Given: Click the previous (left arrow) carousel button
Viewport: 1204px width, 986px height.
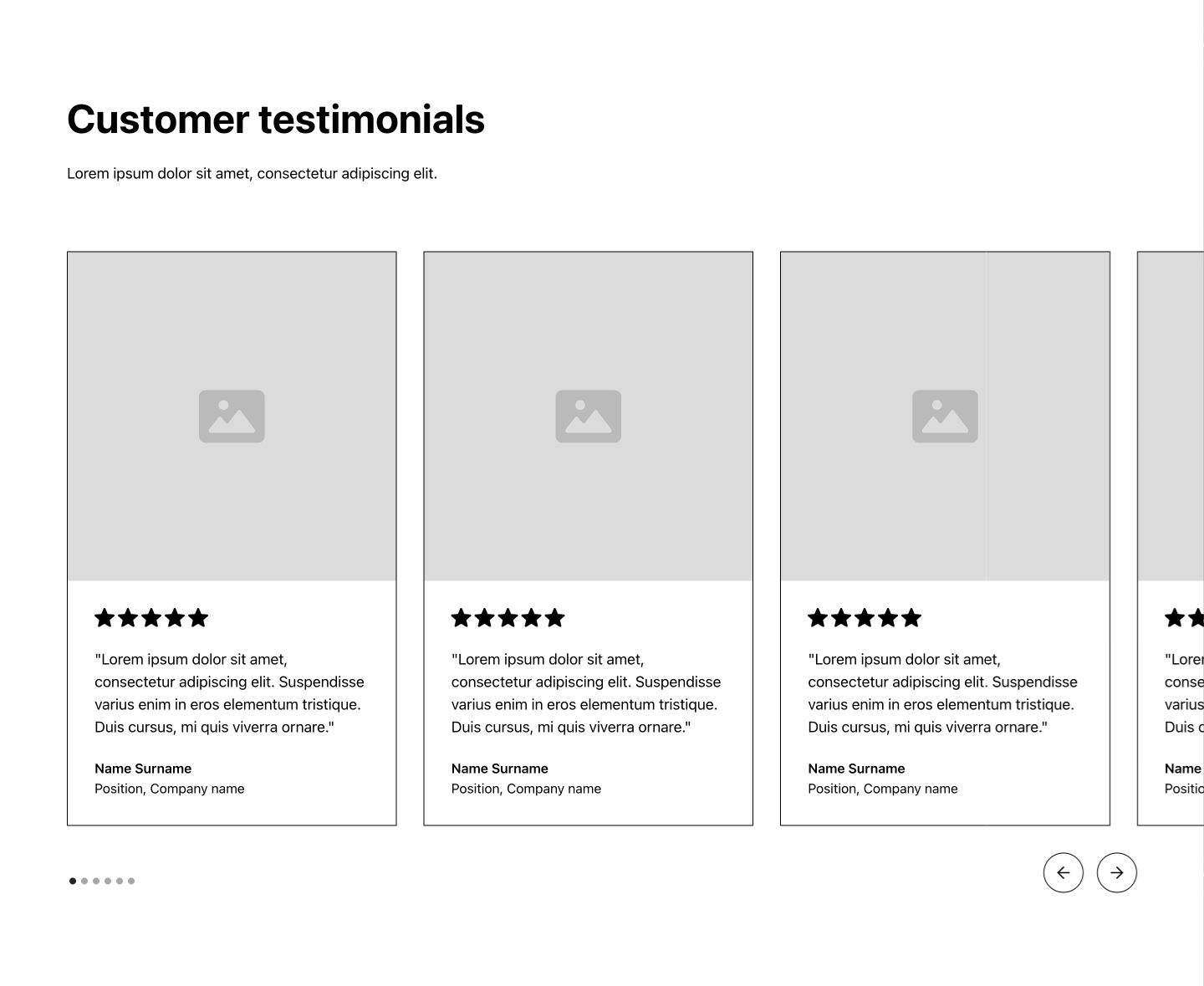Looking at the screenshot, I should pos(1063,872).
